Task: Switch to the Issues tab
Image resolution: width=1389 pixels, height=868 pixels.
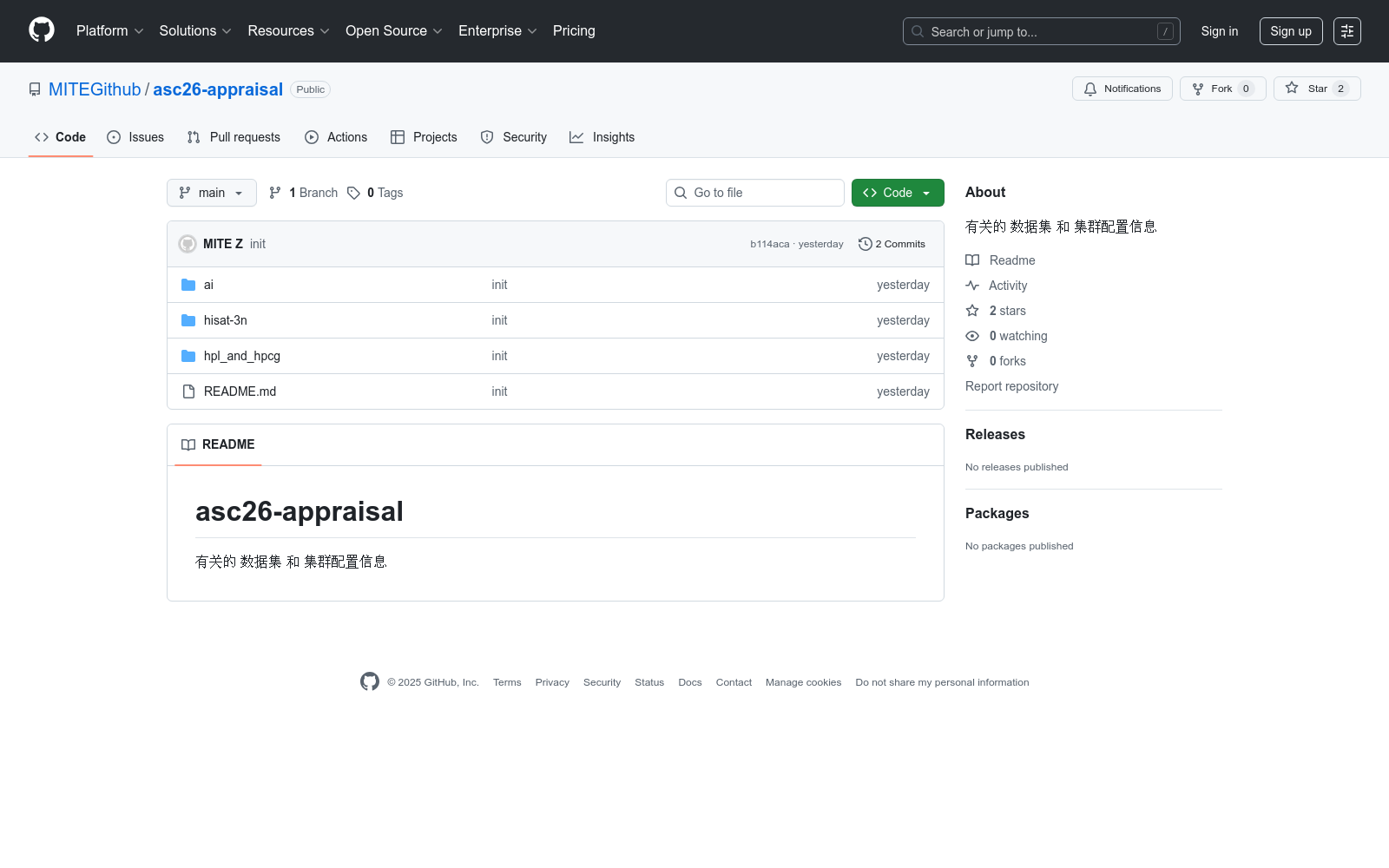Action: (135, 137)
